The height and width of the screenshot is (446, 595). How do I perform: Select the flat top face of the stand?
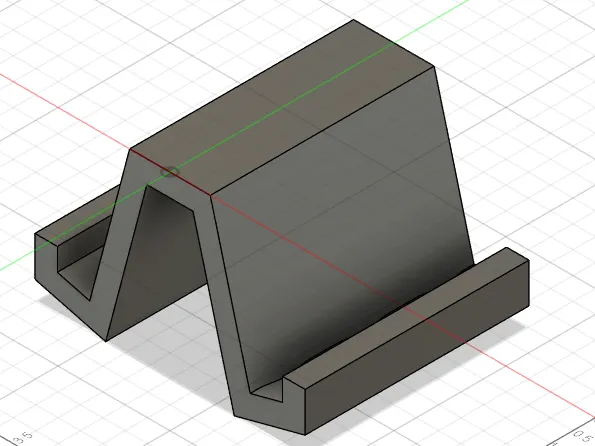coord(282,108)
